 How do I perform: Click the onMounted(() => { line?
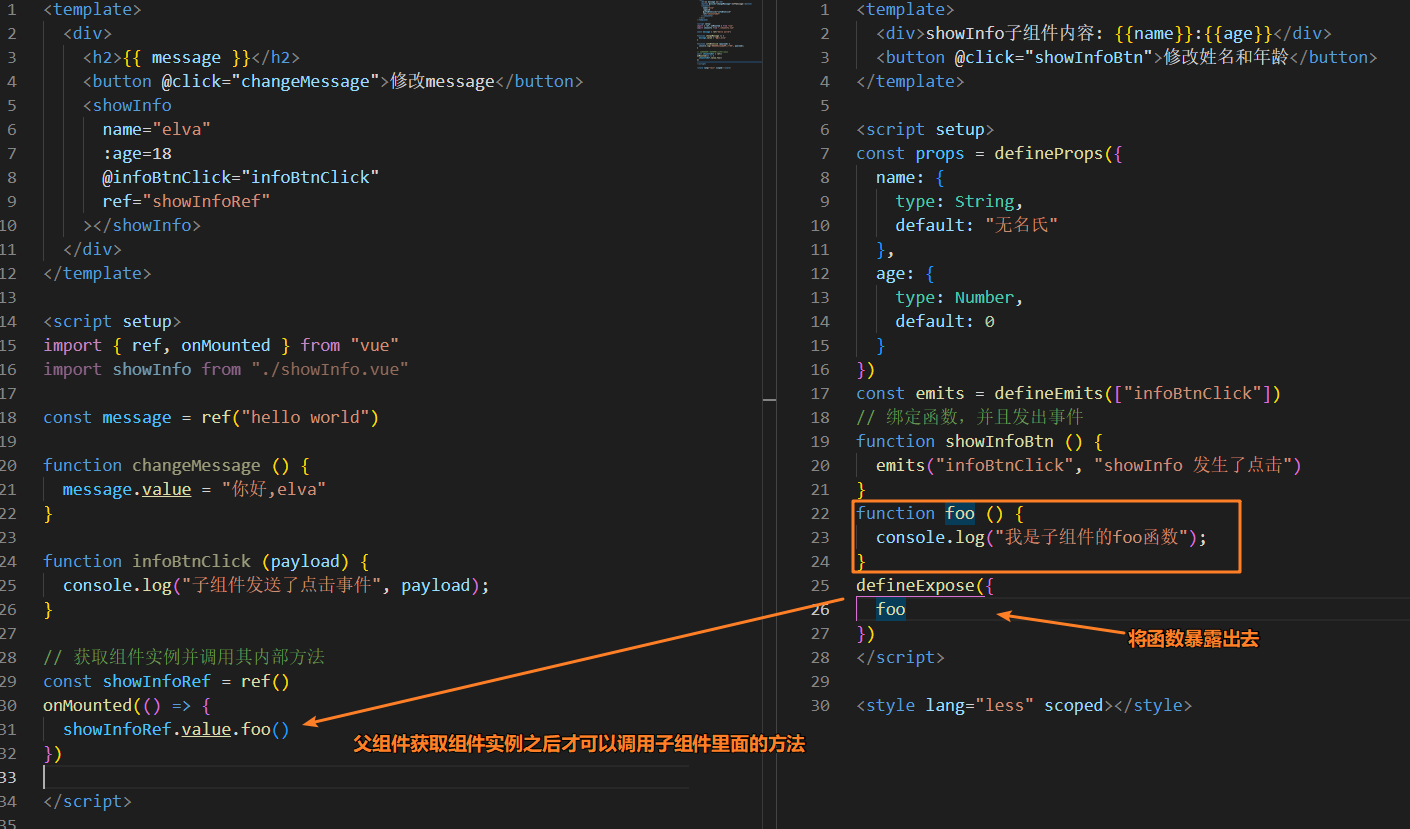[x=127, y=705]
